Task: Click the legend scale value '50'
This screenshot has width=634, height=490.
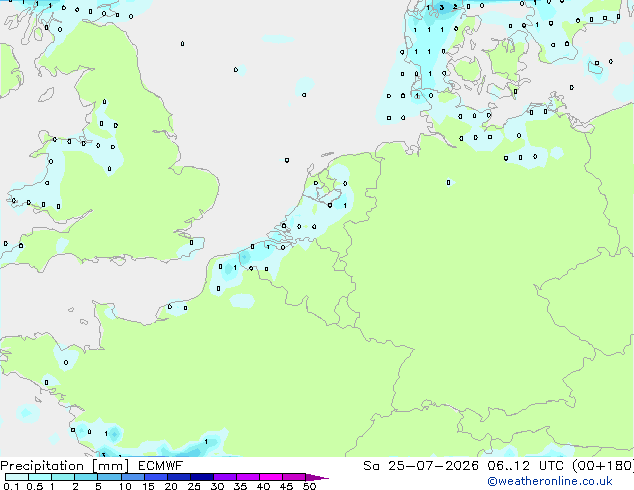Action: [x=309, y=486]
